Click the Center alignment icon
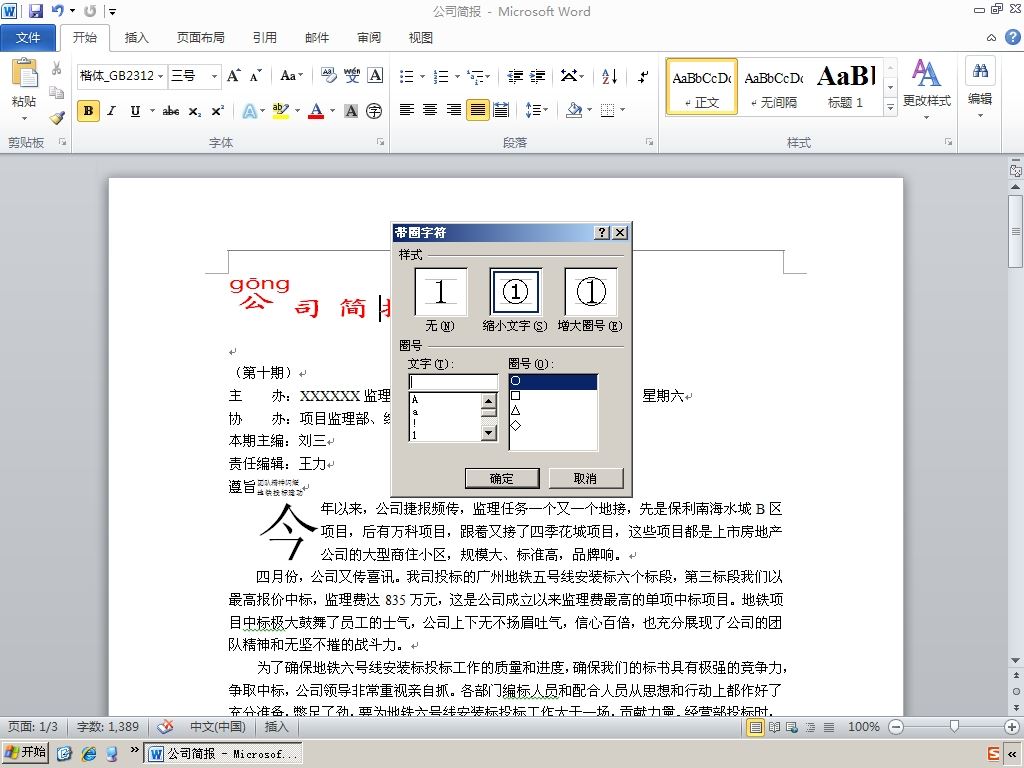The image size is (1024, 768). (430, 110)
